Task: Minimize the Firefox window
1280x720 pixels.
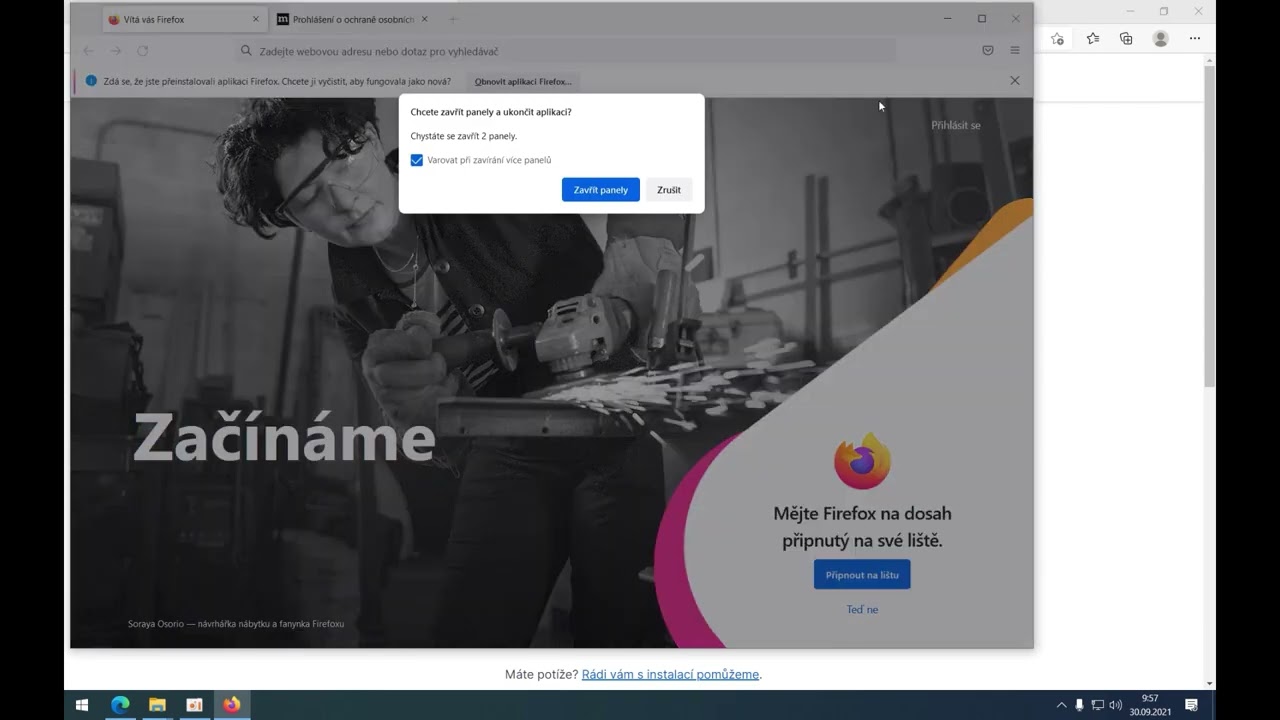Action: click(x=947, y=18)
